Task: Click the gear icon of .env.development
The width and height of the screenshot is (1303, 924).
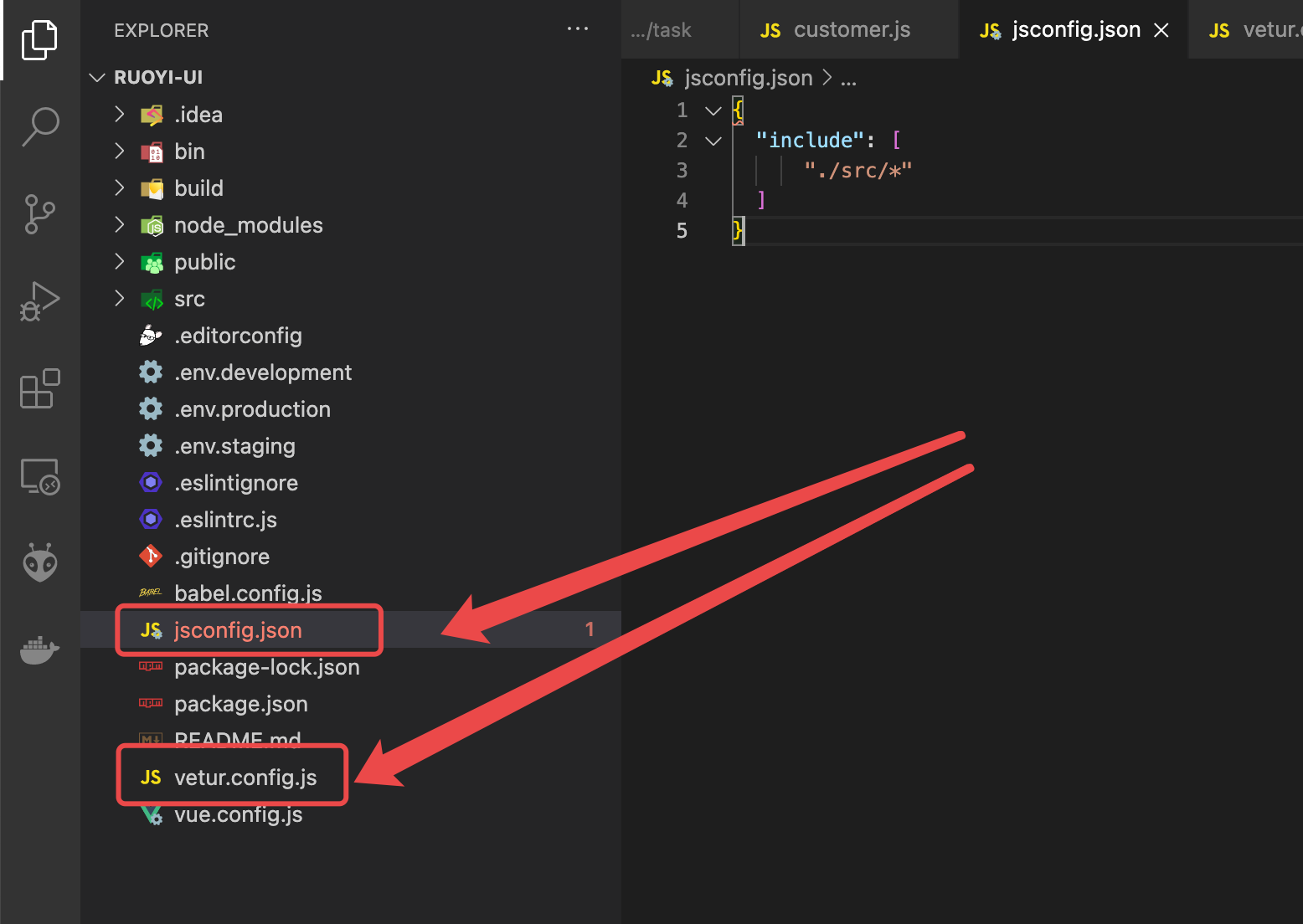Action: 151,372
